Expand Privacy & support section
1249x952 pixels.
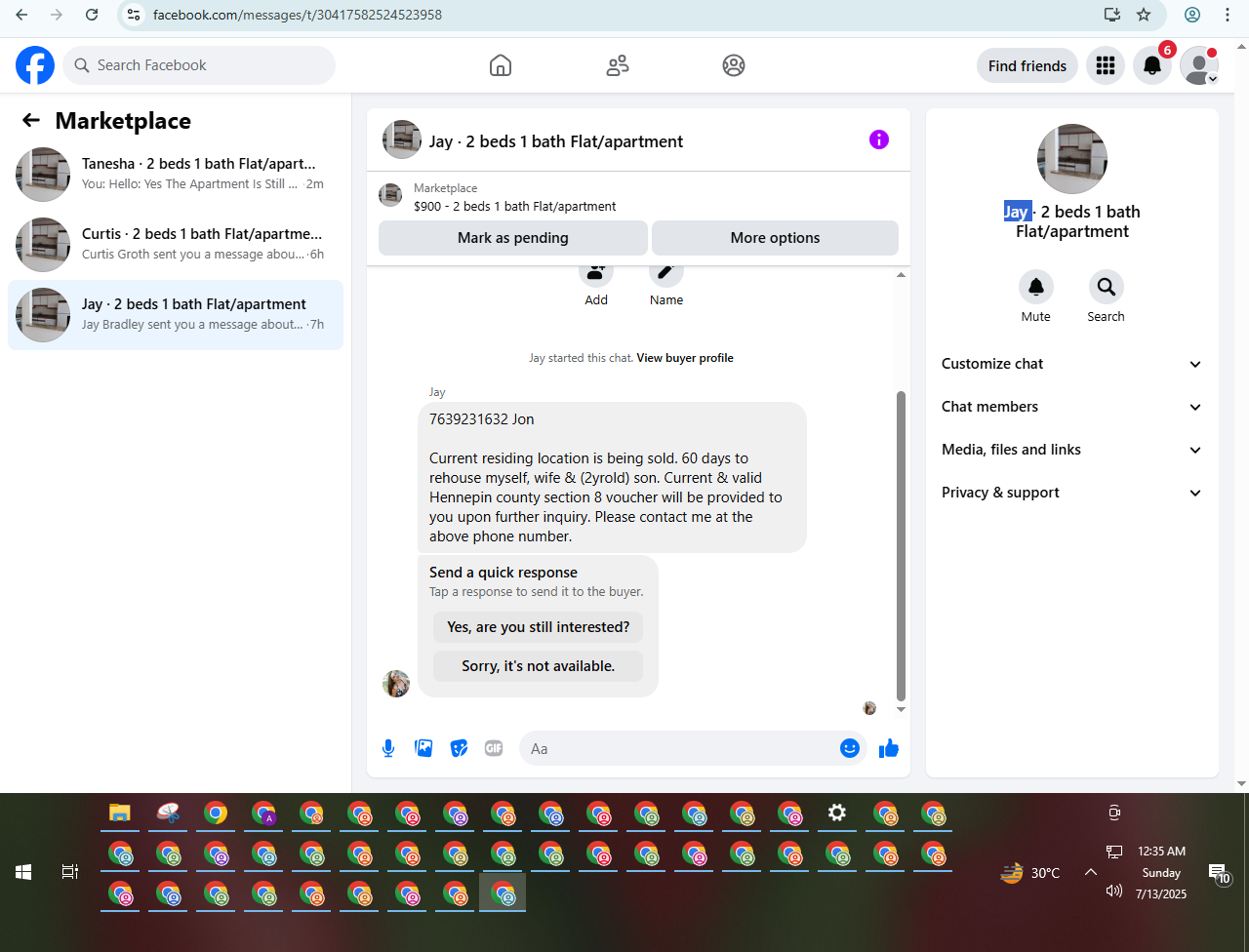tap(1071, 493)
